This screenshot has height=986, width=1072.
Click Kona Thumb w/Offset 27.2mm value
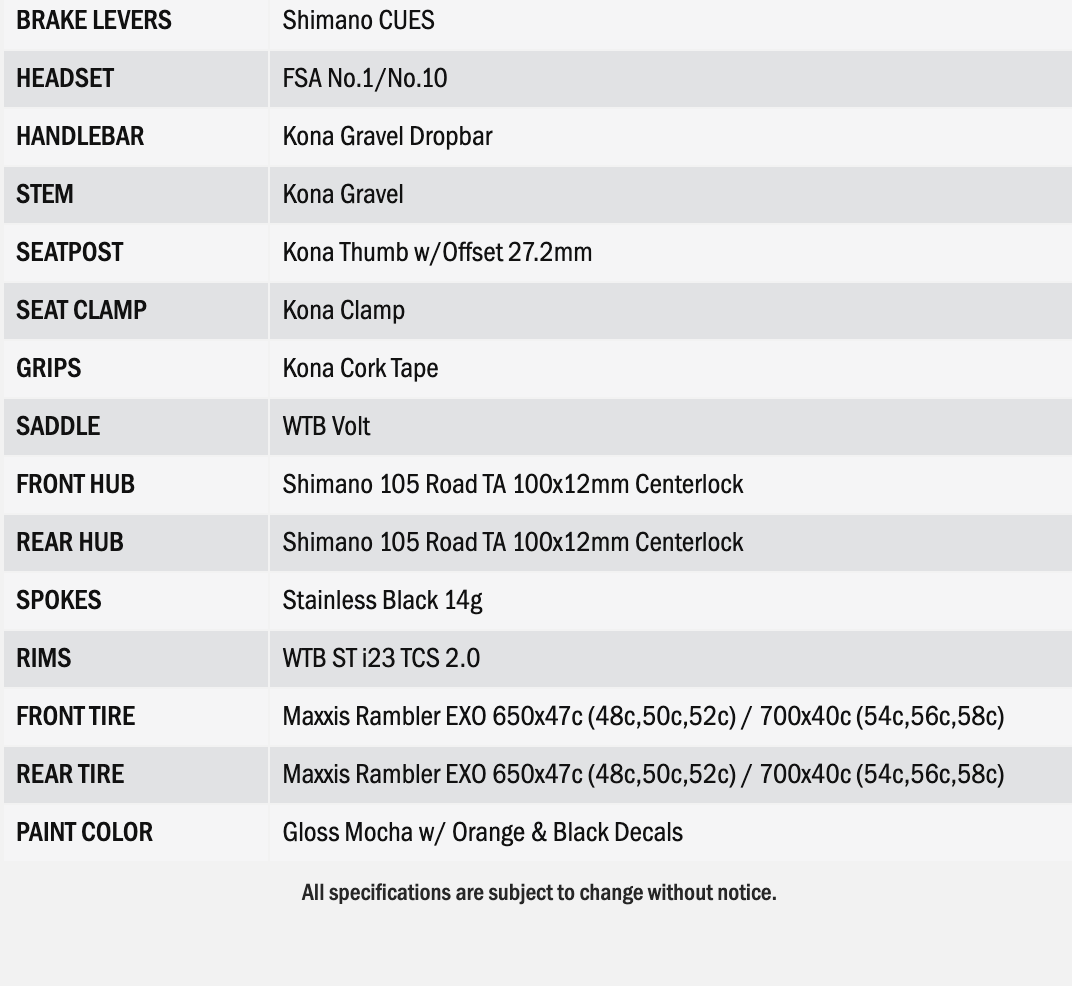tap(437, 253)
